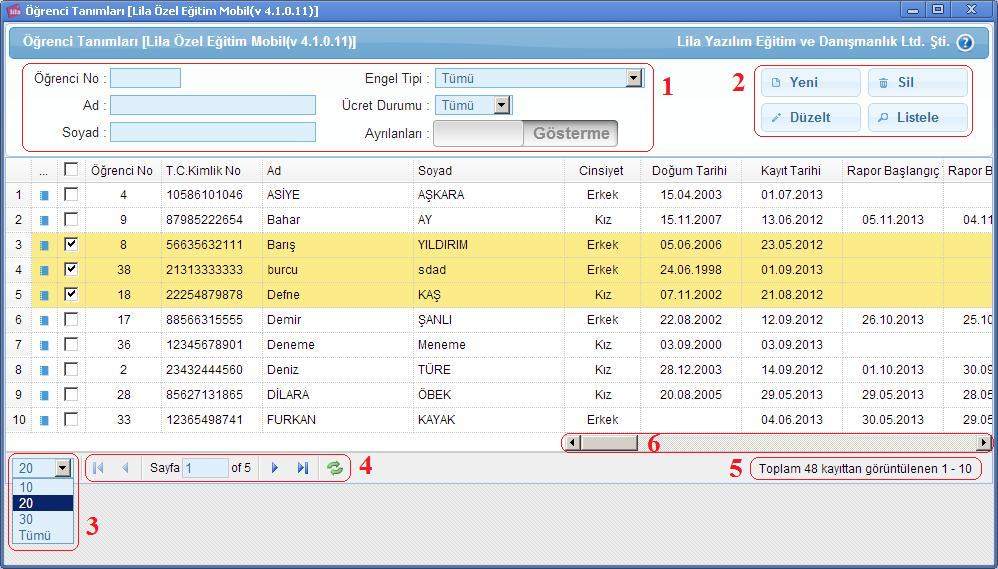Check the box for Deniz TÜRE

point(71,369)
